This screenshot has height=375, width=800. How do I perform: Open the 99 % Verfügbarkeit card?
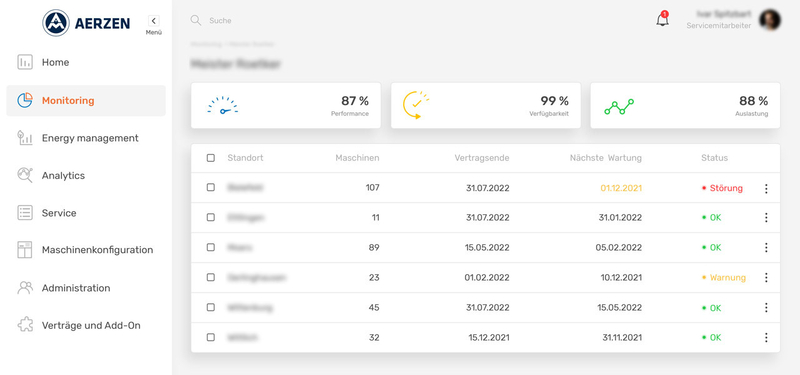[x=486, y=106]
